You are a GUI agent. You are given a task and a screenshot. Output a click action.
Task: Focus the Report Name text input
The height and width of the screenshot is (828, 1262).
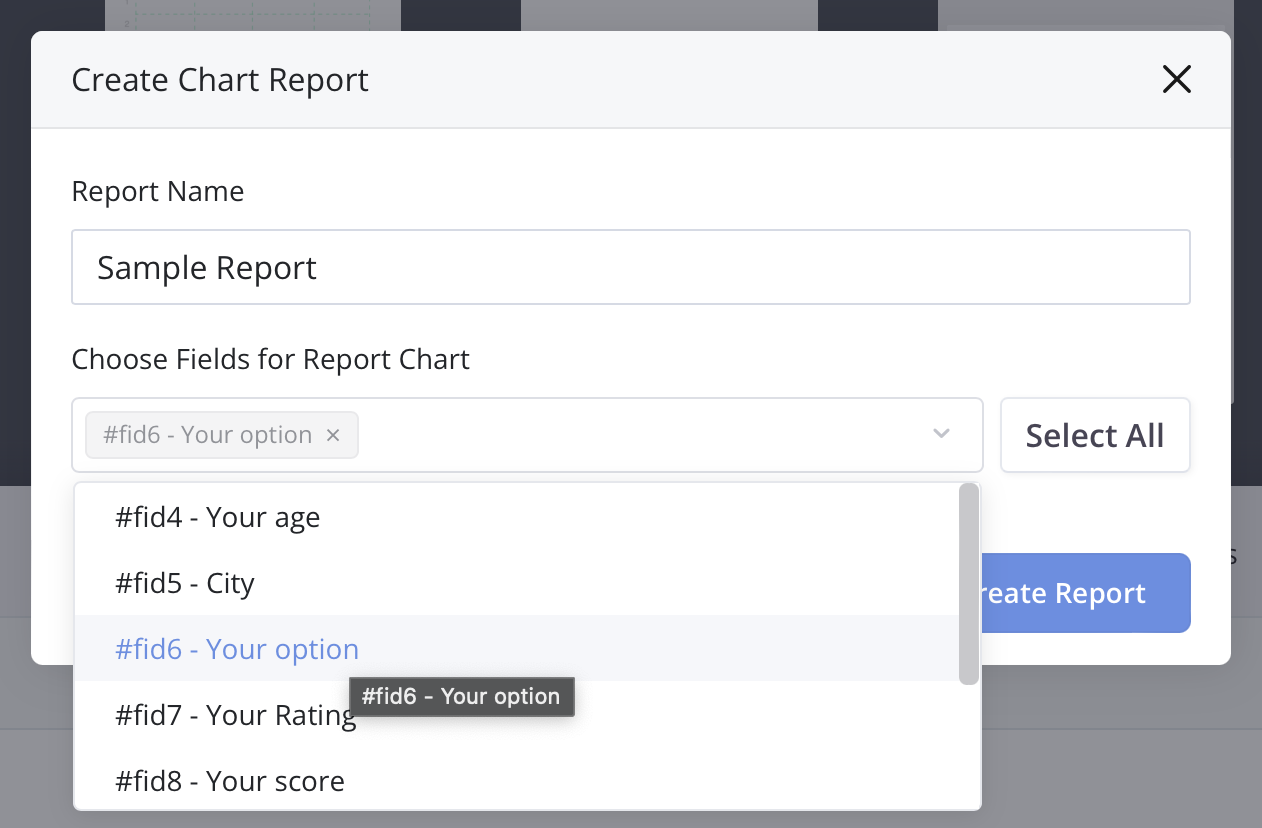pyautogui.click(x=630, y=267)
